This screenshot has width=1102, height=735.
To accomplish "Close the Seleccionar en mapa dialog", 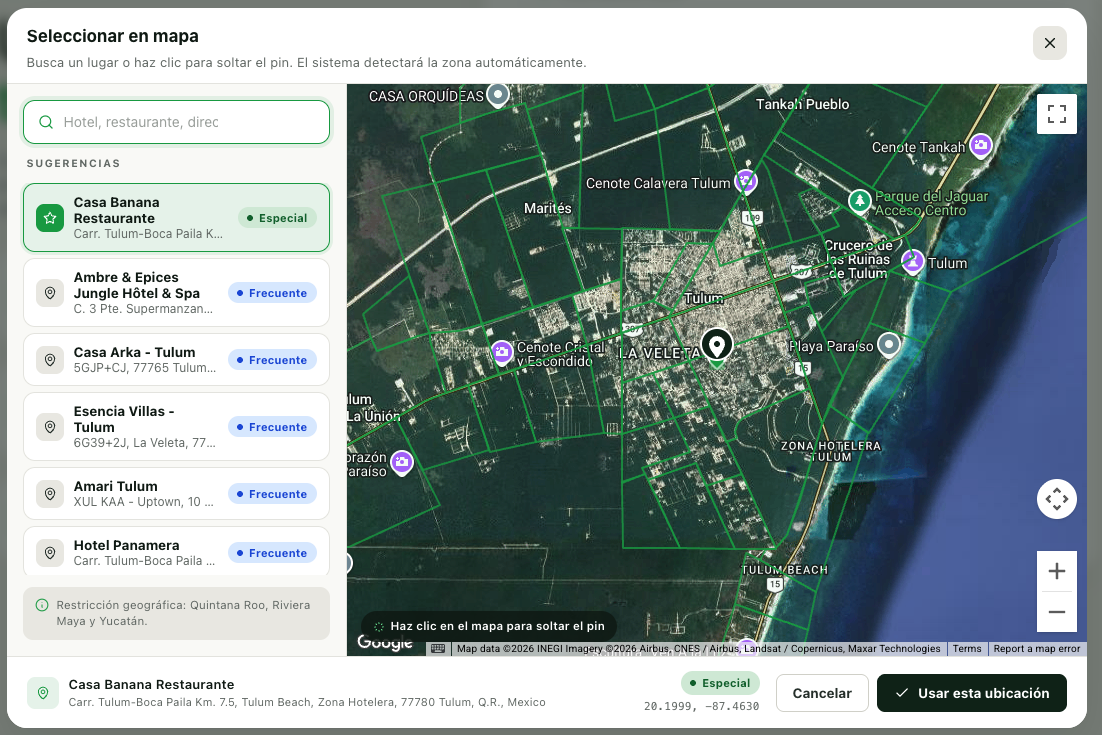I will pos(1049,43).
